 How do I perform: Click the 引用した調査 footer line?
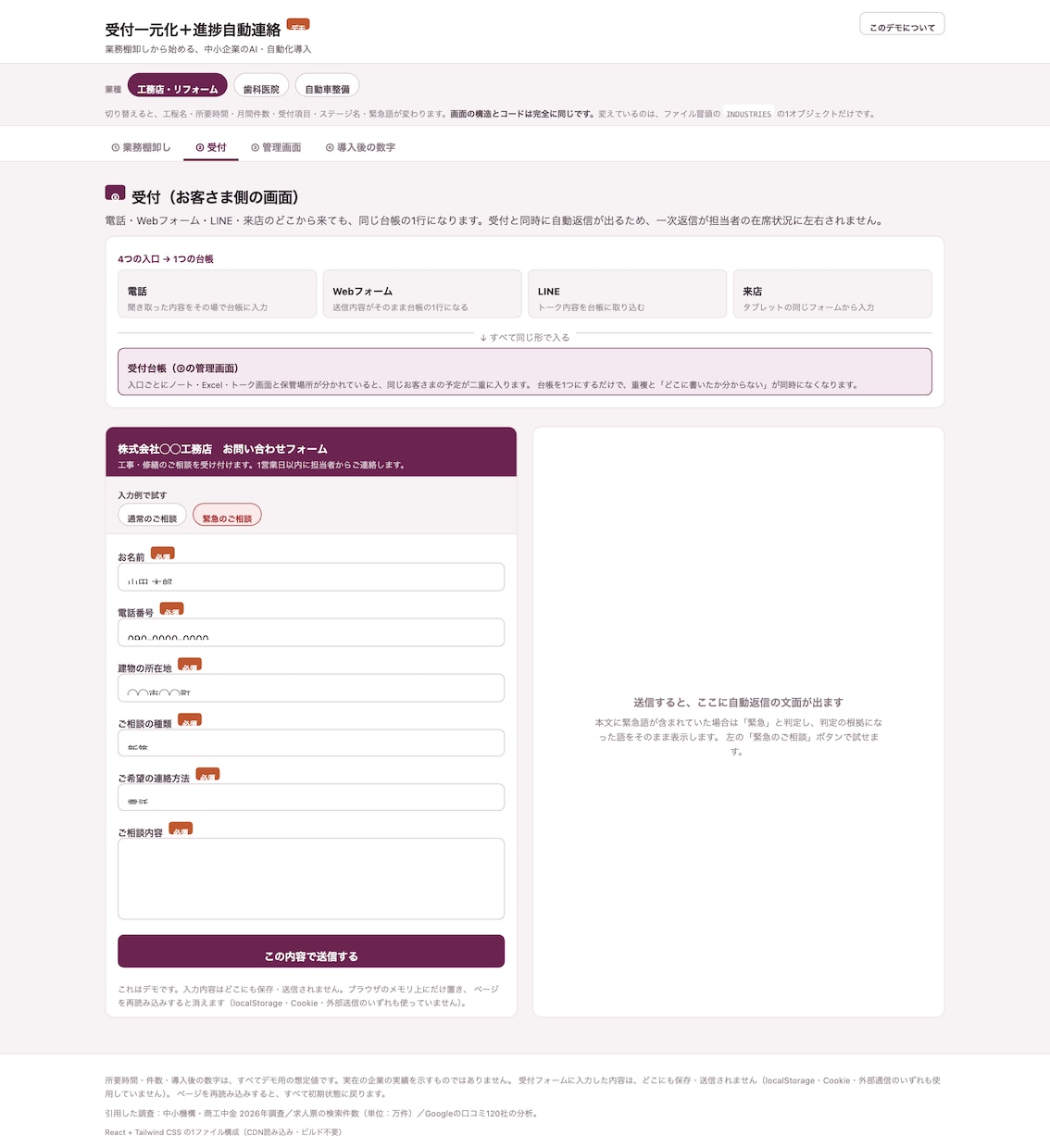click(x=321, y=1114)
